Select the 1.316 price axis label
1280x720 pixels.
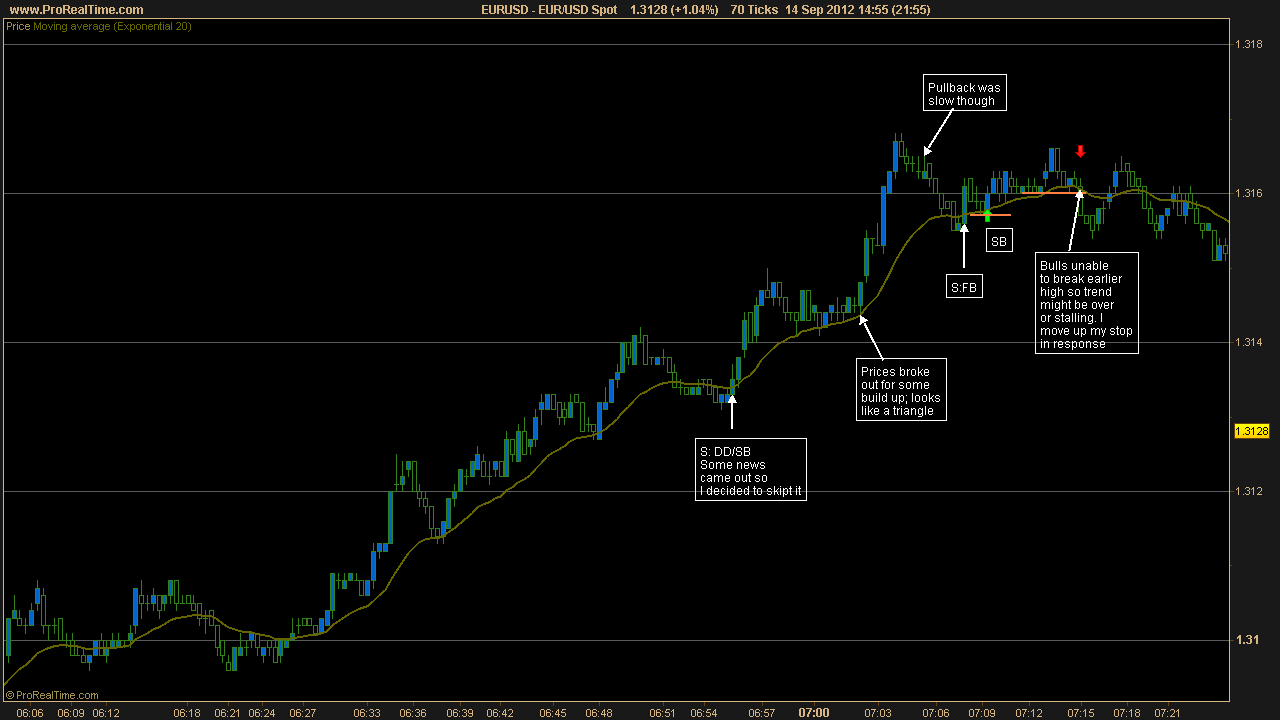coord(1250,193)
